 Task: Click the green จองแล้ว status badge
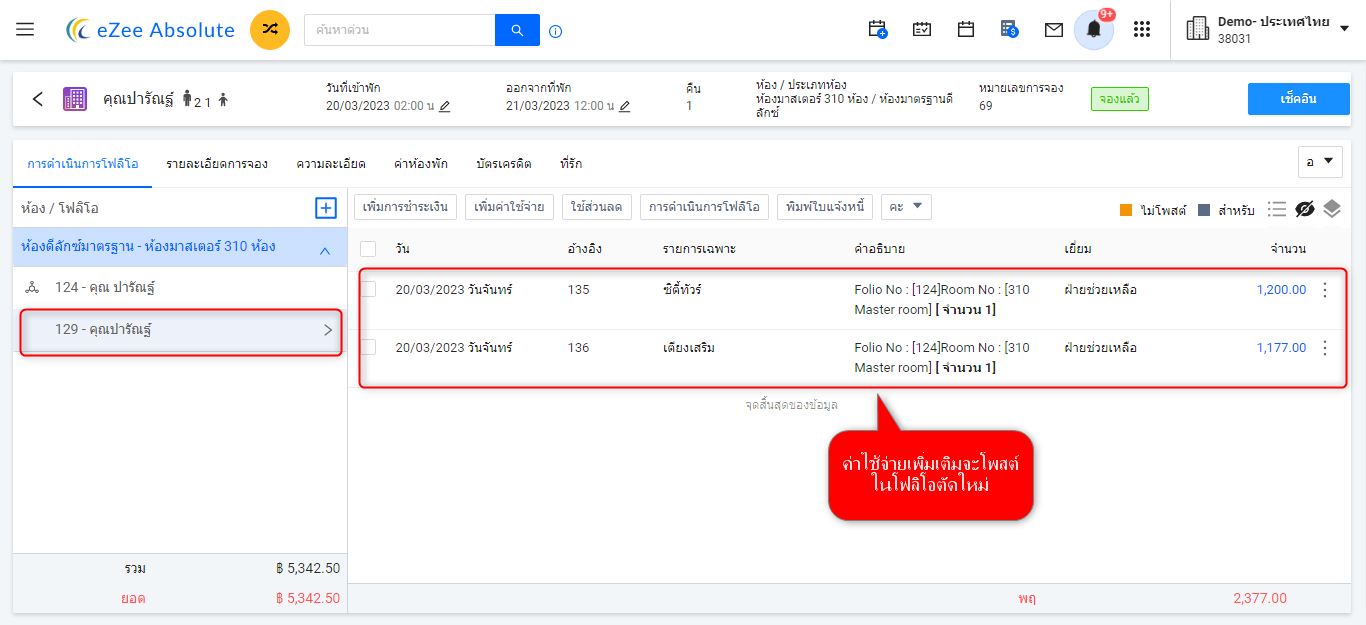tap(1120, 99)
